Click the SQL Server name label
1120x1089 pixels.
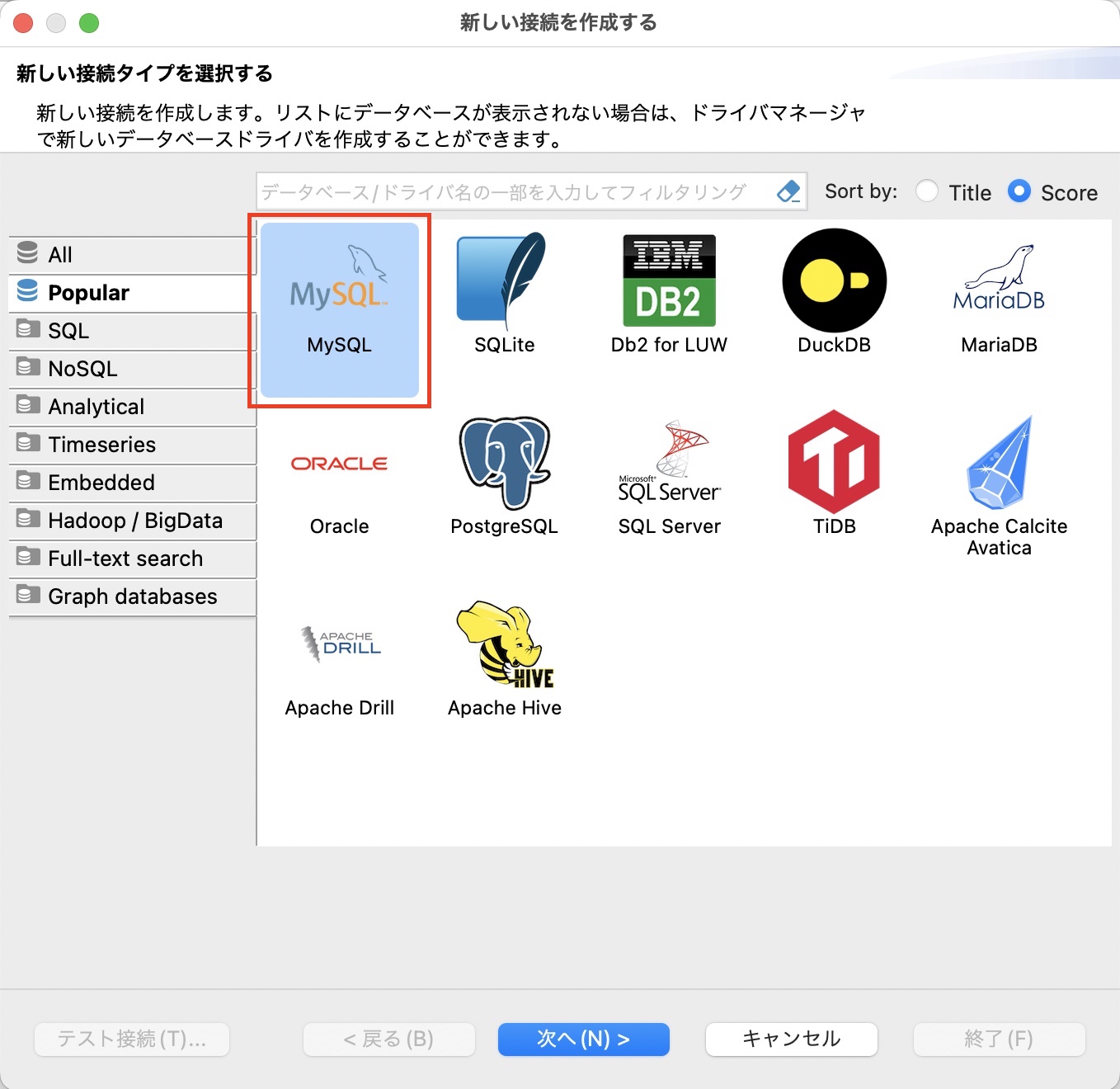point(670,526)
